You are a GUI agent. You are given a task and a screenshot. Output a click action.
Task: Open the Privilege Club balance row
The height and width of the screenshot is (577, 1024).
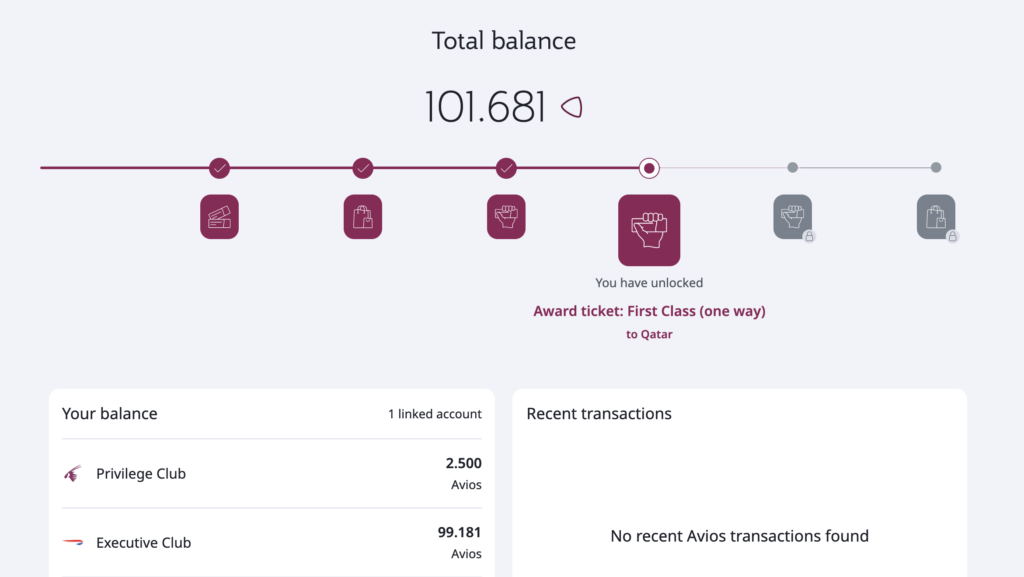point(272,473)
